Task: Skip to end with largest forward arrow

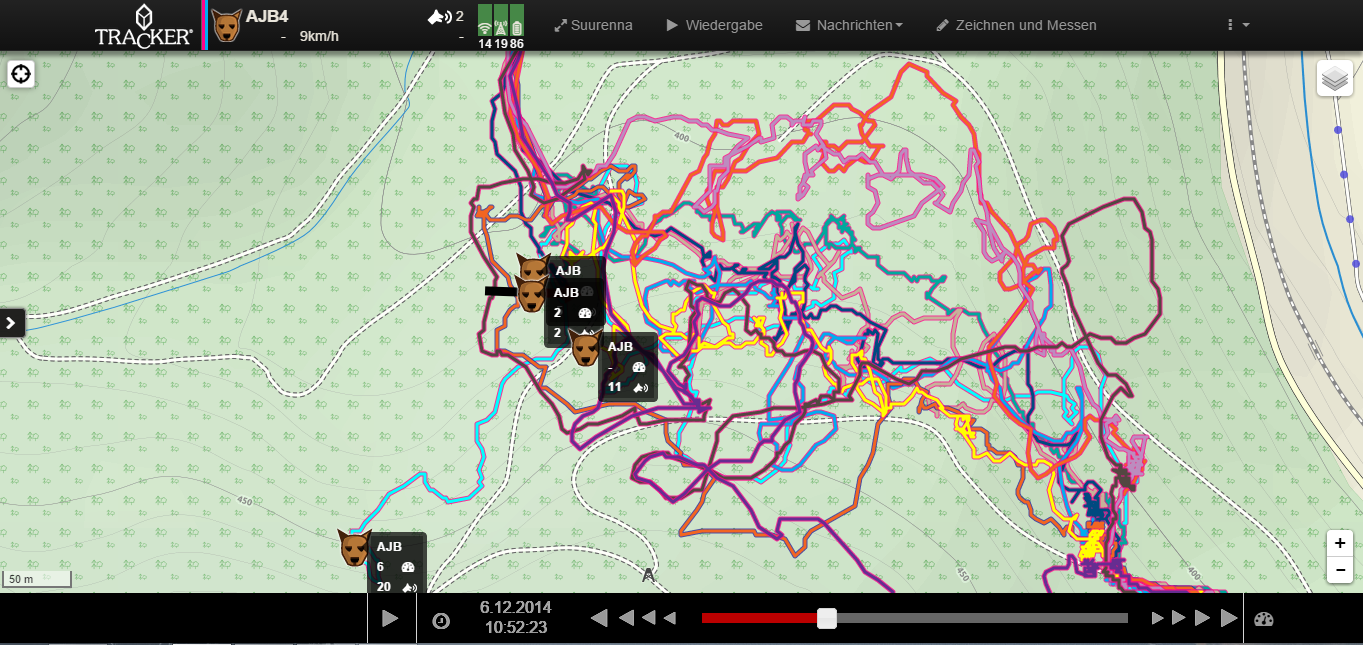Action: (x=1229, y=618)
